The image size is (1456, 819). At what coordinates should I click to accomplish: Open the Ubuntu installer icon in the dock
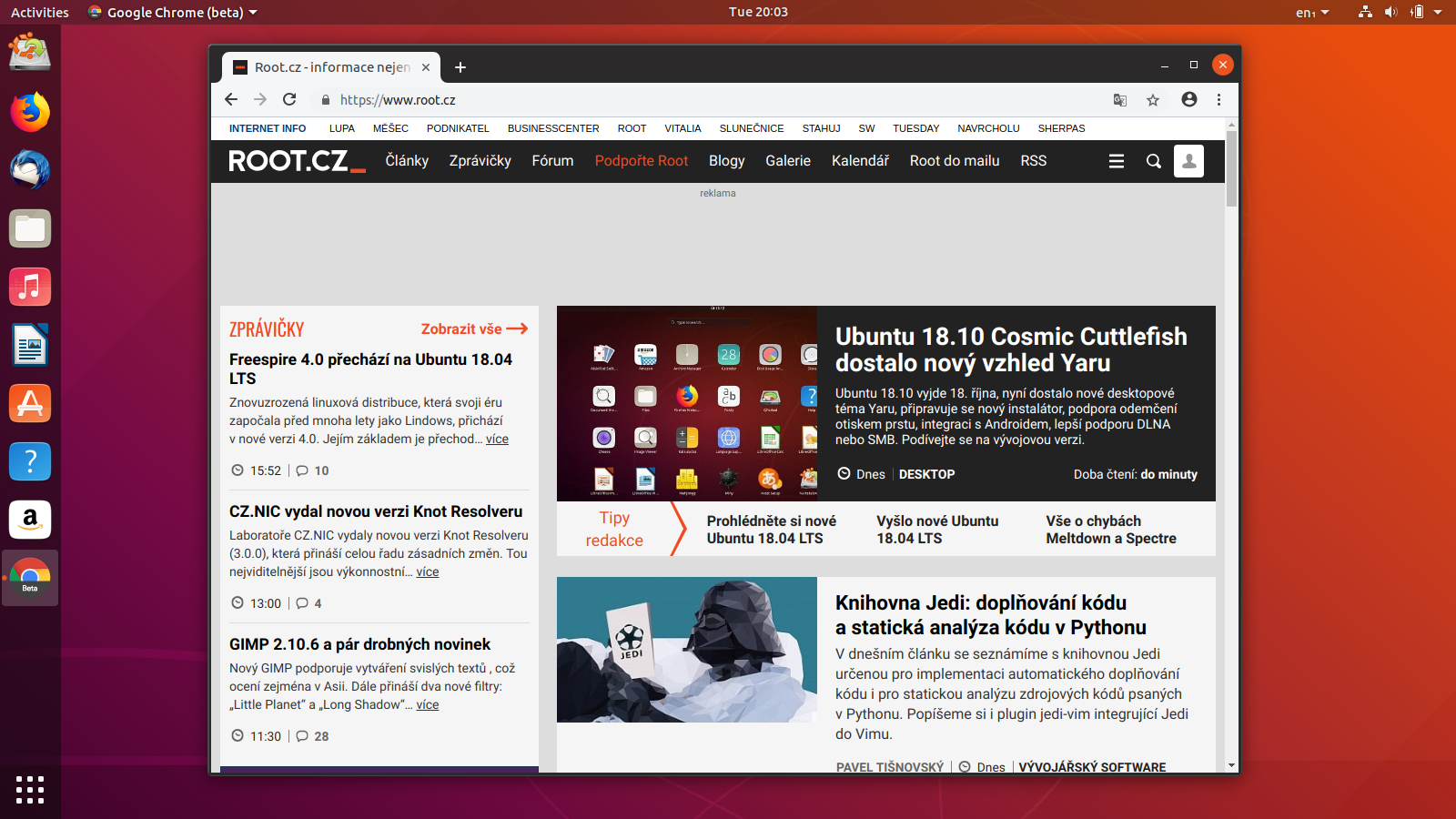tap(30, 53)
